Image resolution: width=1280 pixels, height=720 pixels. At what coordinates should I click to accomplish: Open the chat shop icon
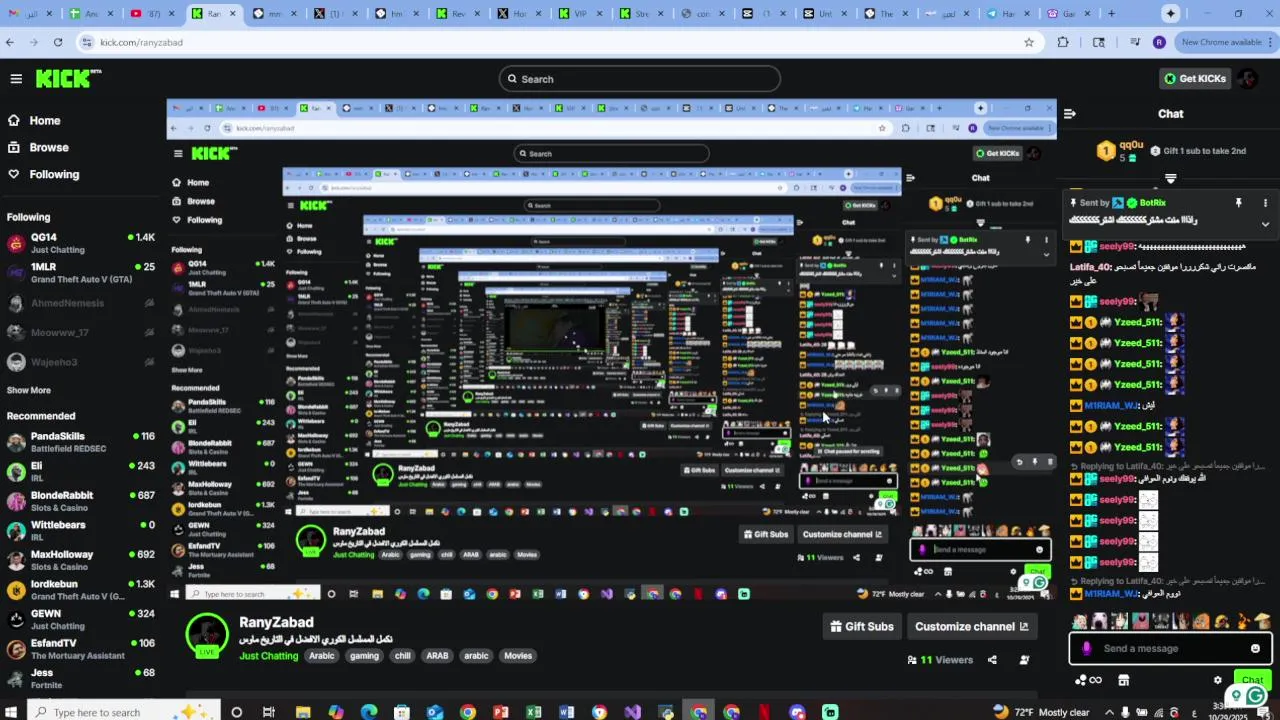[x=1123, y=680]
